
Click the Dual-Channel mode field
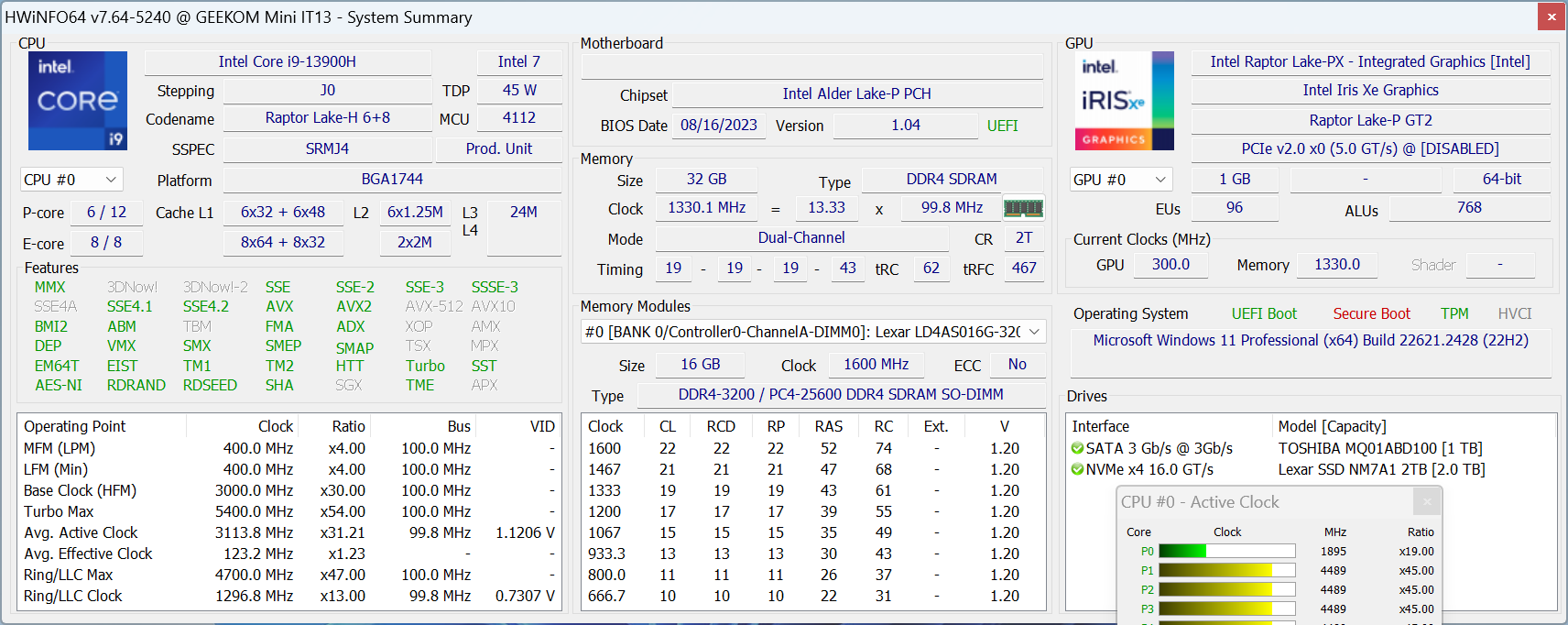tap(801, 238)
